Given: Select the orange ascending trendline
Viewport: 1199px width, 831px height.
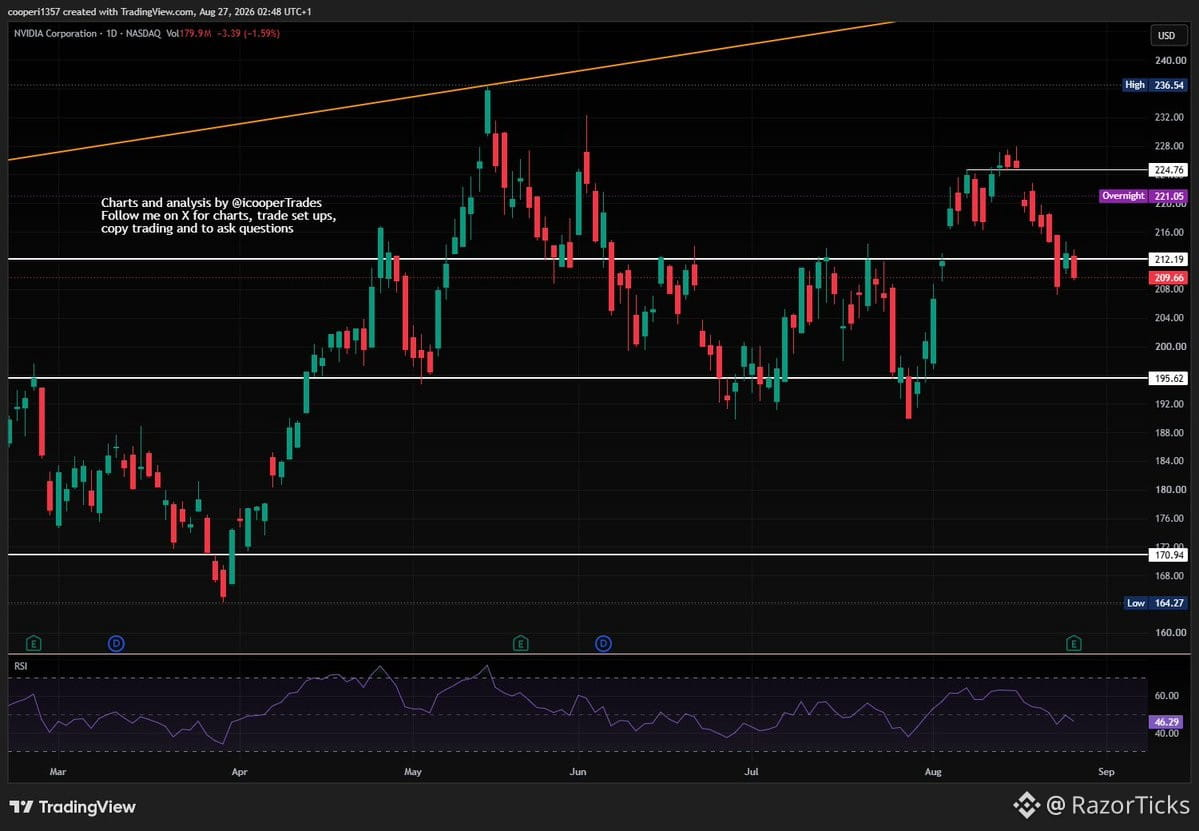Looking at the screenshot, I should coord(451,92).
